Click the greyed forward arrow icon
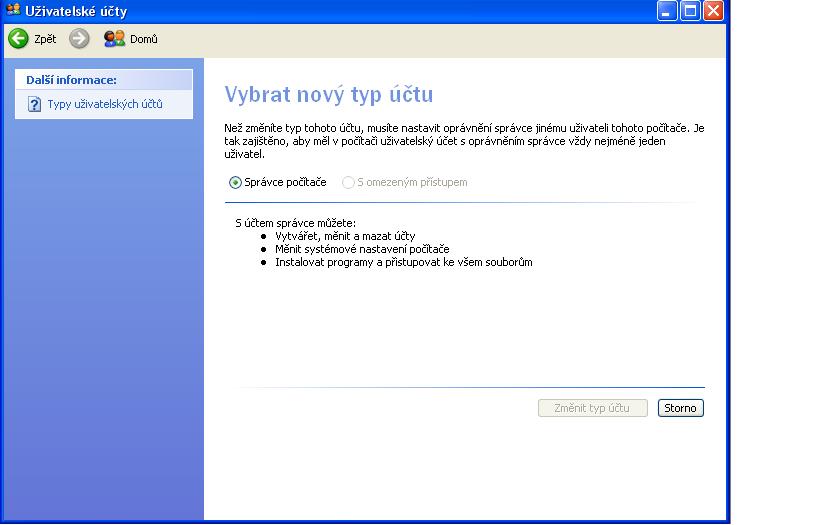This screenshot has height=525, width=840. click(79, 39)
